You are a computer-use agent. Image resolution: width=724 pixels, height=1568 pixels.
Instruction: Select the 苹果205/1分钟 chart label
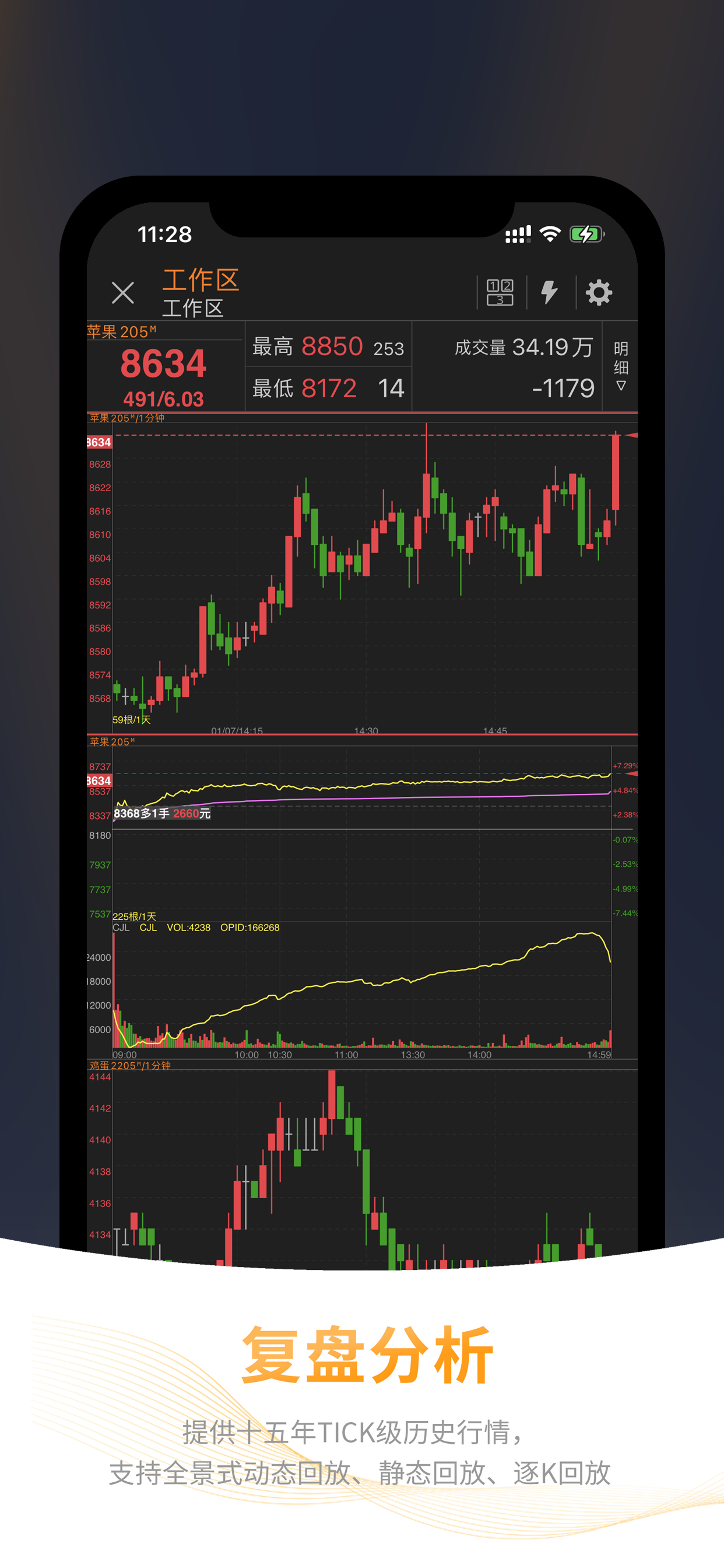point(127,418)
